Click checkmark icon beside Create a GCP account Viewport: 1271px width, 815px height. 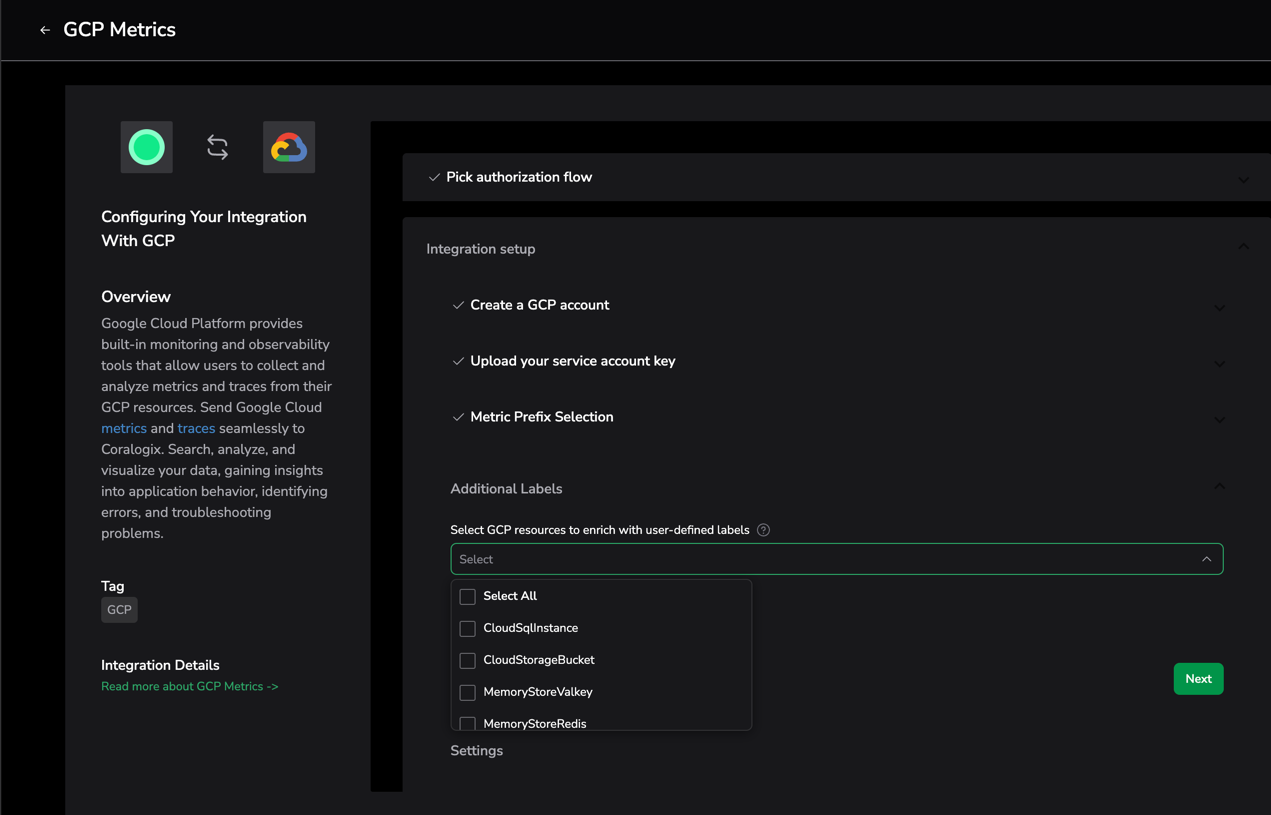[x=458, y=305]
